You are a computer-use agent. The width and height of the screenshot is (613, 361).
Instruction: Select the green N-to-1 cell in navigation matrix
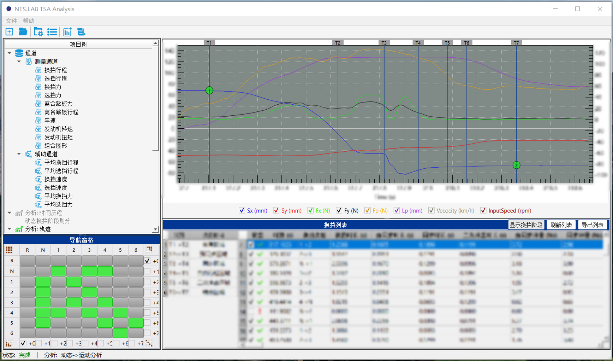click(x=58, y=271)
